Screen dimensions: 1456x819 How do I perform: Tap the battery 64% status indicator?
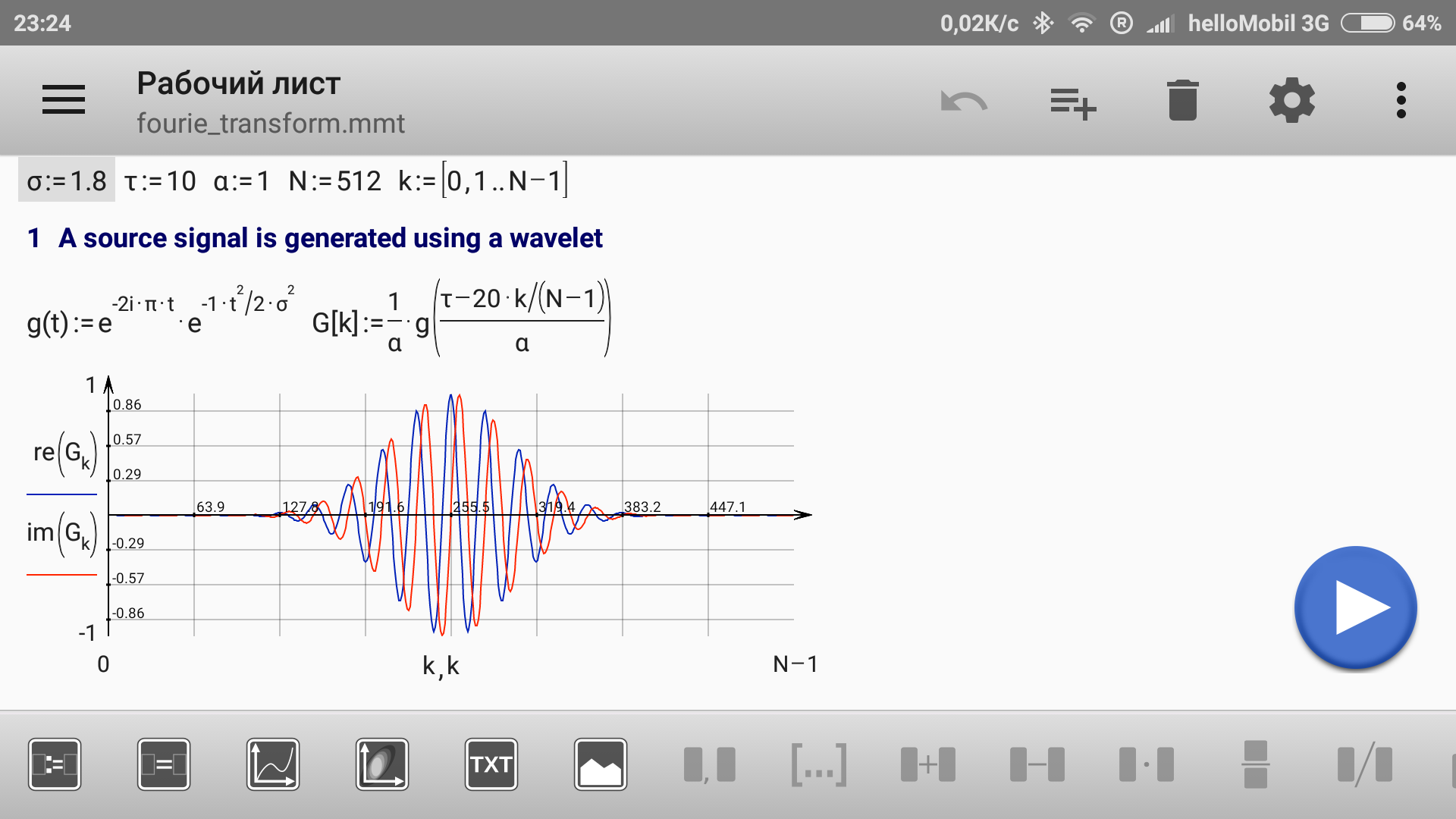[1392, 23]
